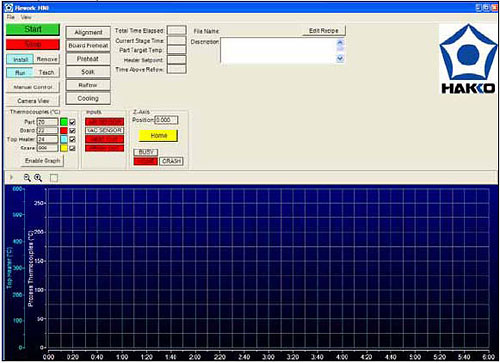Click the green Part color swatch
Image resolution: width=500 pixels, height=363 pixels.
pyautogui.click(x=64, y=122)
